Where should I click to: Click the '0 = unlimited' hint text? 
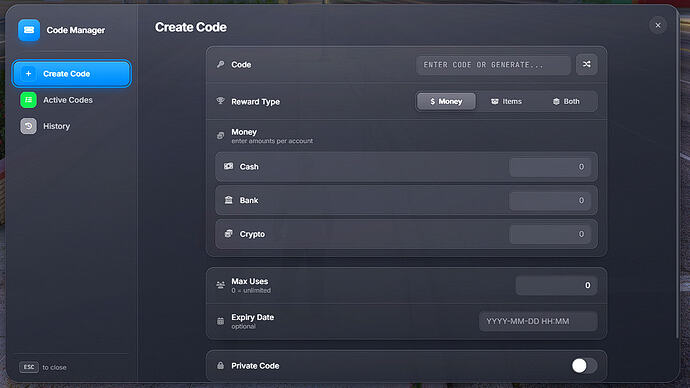pyautogui.click(x=251, y=291)
